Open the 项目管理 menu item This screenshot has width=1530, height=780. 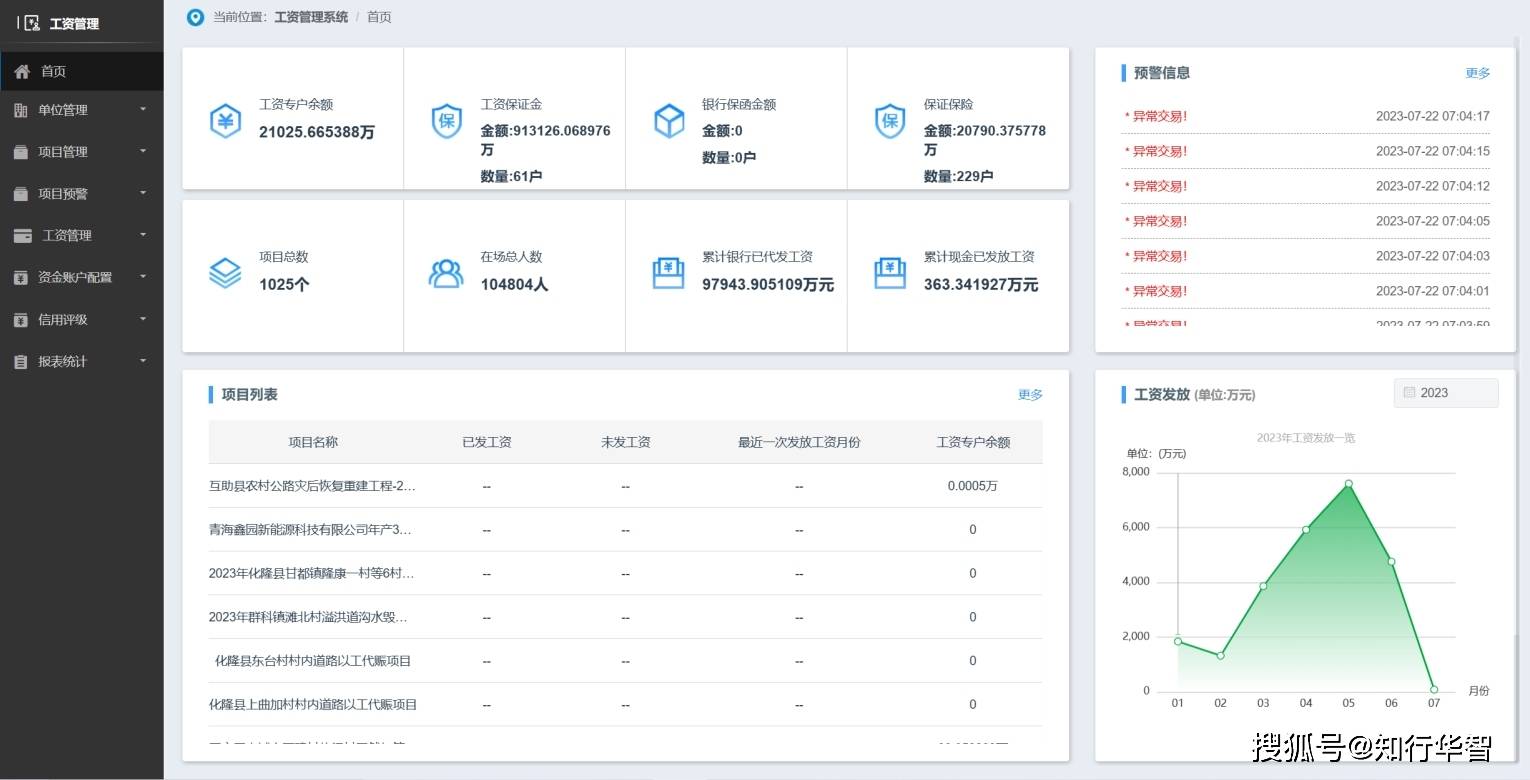82,152
